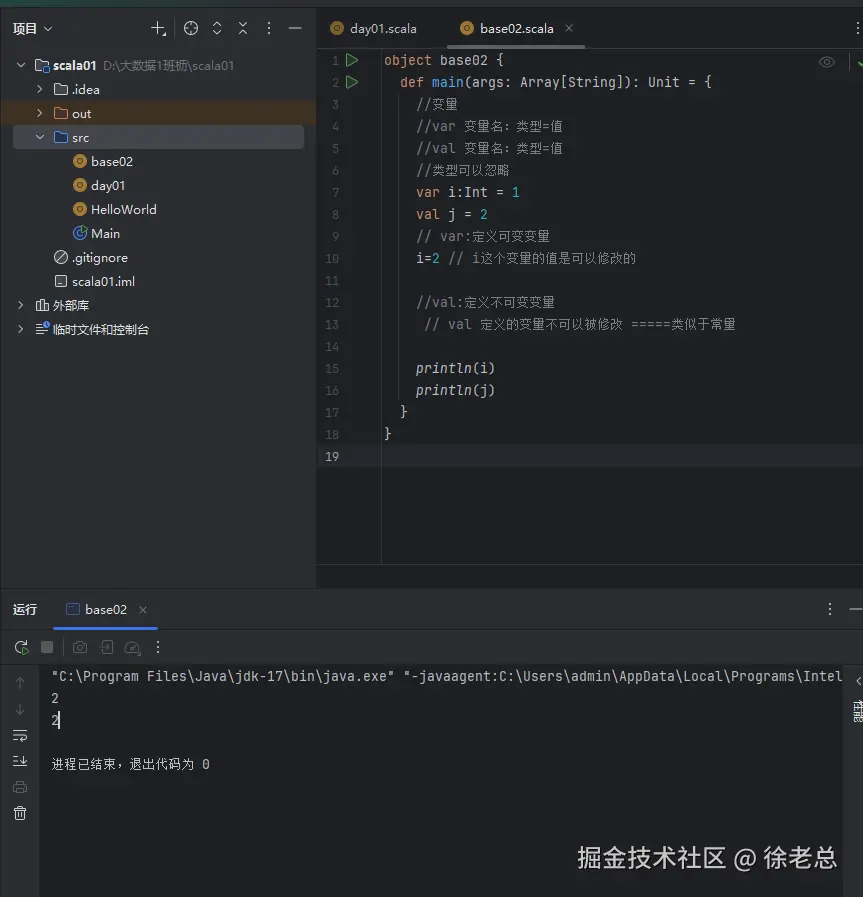The image size is (863, 897).
Task: Collapse all items in project tree
Action: (243, 28)
